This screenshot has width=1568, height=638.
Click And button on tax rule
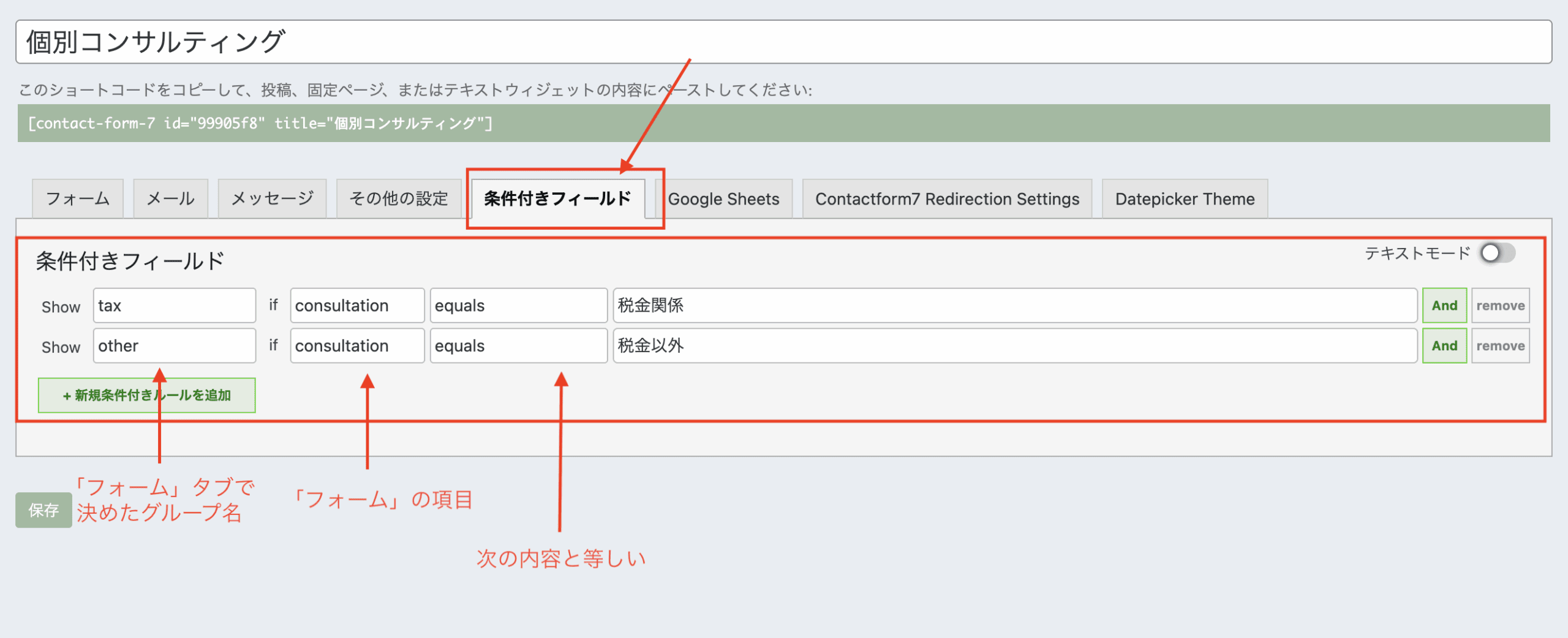[x=1444, y=306]
